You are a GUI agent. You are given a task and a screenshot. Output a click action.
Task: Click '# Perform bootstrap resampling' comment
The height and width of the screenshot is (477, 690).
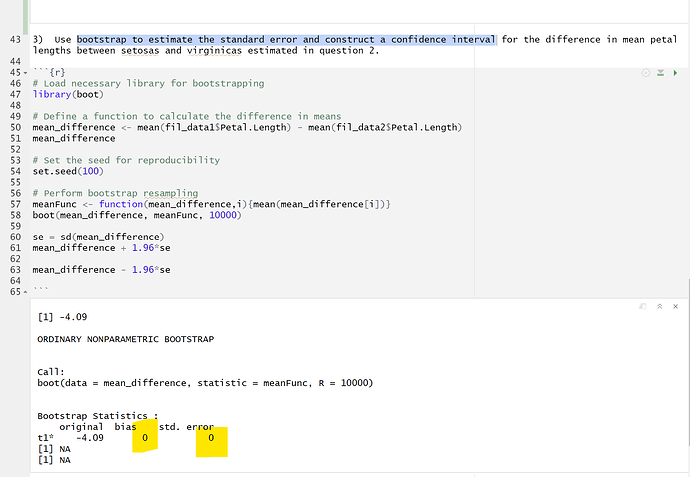point(115,193)
